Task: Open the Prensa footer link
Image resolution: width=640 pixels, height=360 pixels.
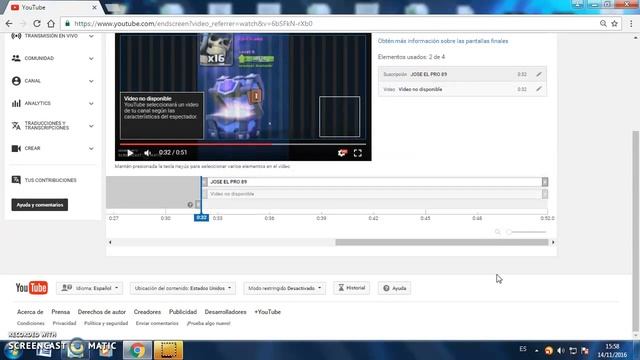Action: click(60, 312)
